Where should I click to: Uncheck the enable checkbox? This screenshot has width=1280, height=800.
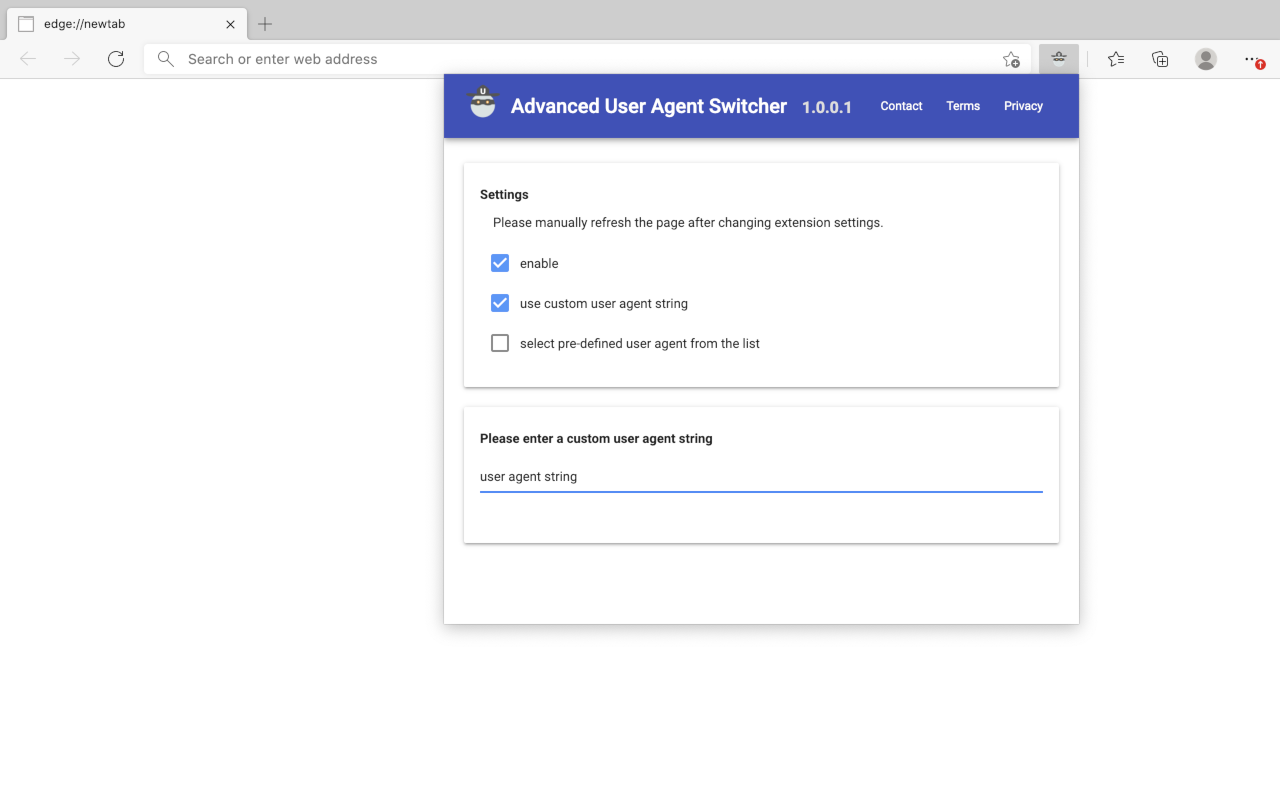click(x=500, y=263)
